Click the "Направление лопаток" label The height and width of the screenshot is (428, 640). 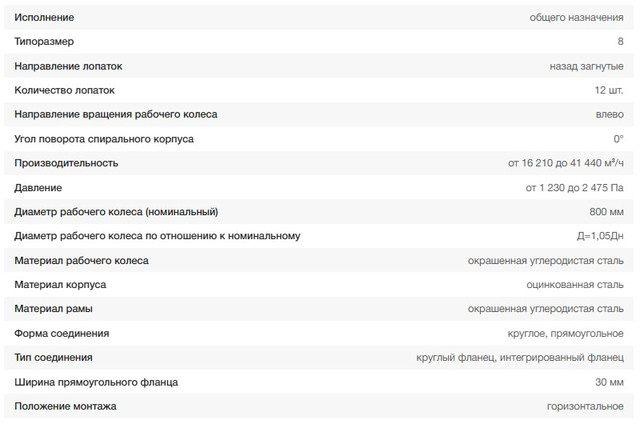click(69, 66)
